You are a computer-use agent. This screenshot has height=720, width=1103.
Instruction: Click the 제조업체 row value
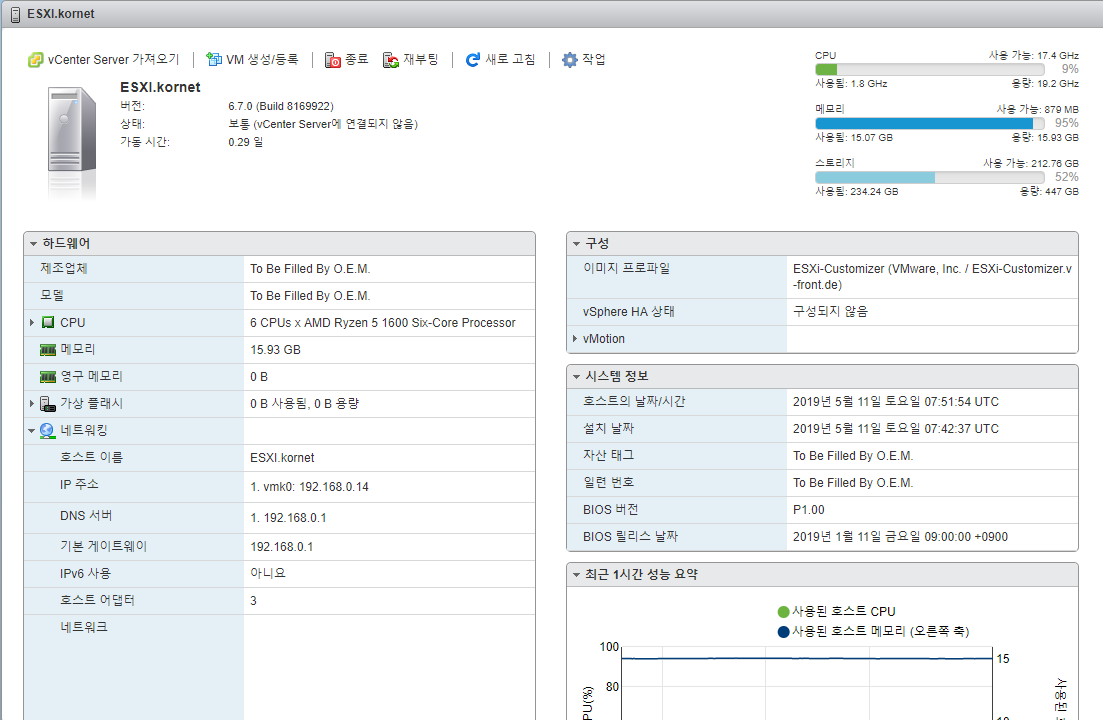coord(310,269)
